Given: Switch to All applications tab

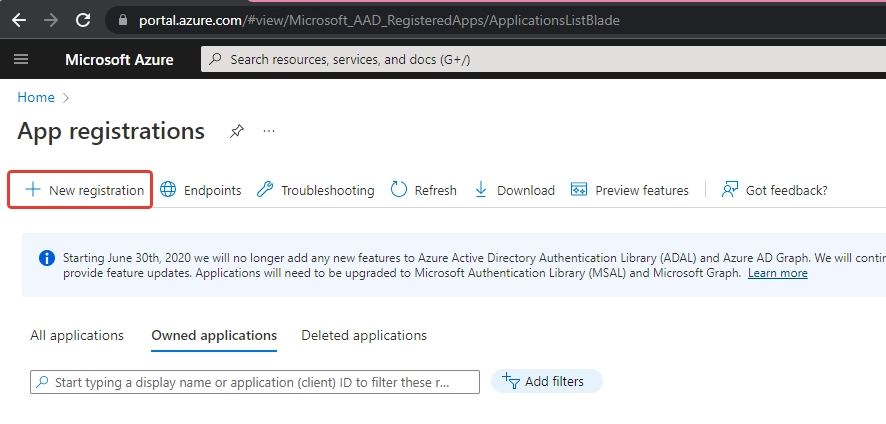Looking at the screenshot, I should click(x=77, y=335).
